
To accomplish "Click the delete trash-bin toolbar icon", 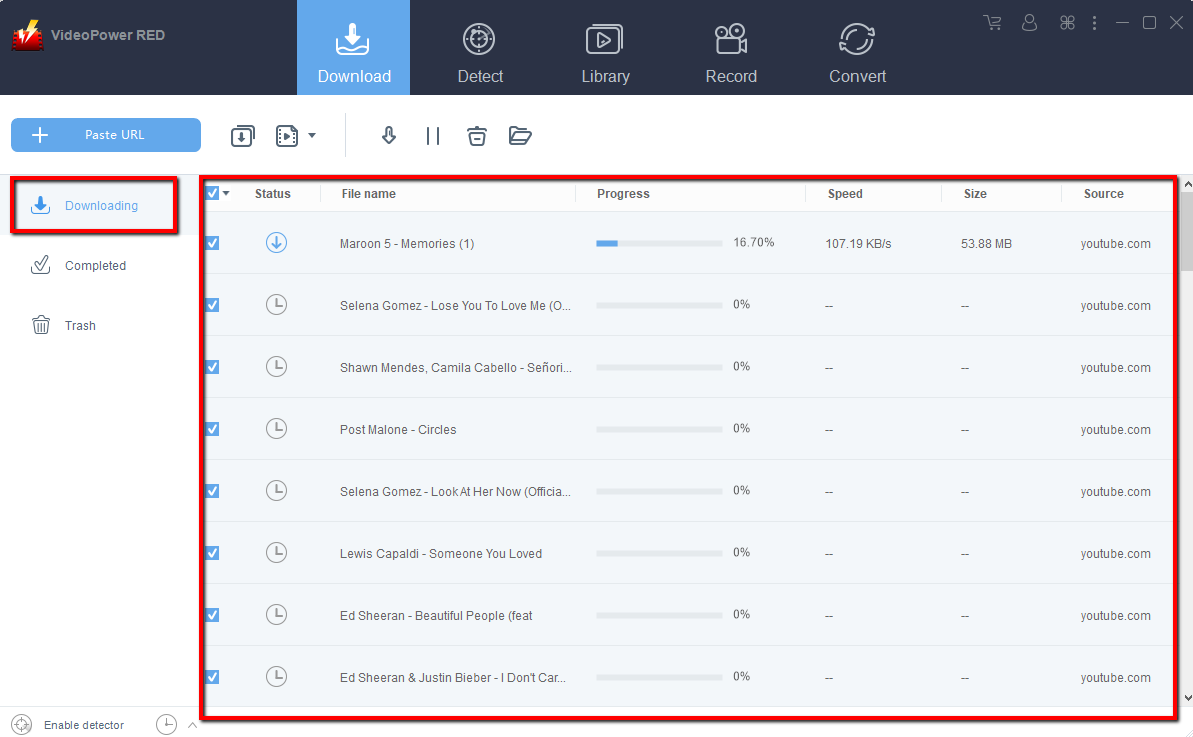I will click(x=477, y=136).
